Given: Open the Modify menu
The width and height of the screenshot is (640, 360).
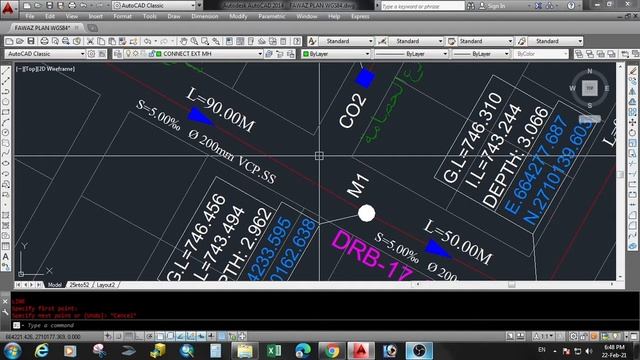Looking at the screenshot, I should click(238, 16).
